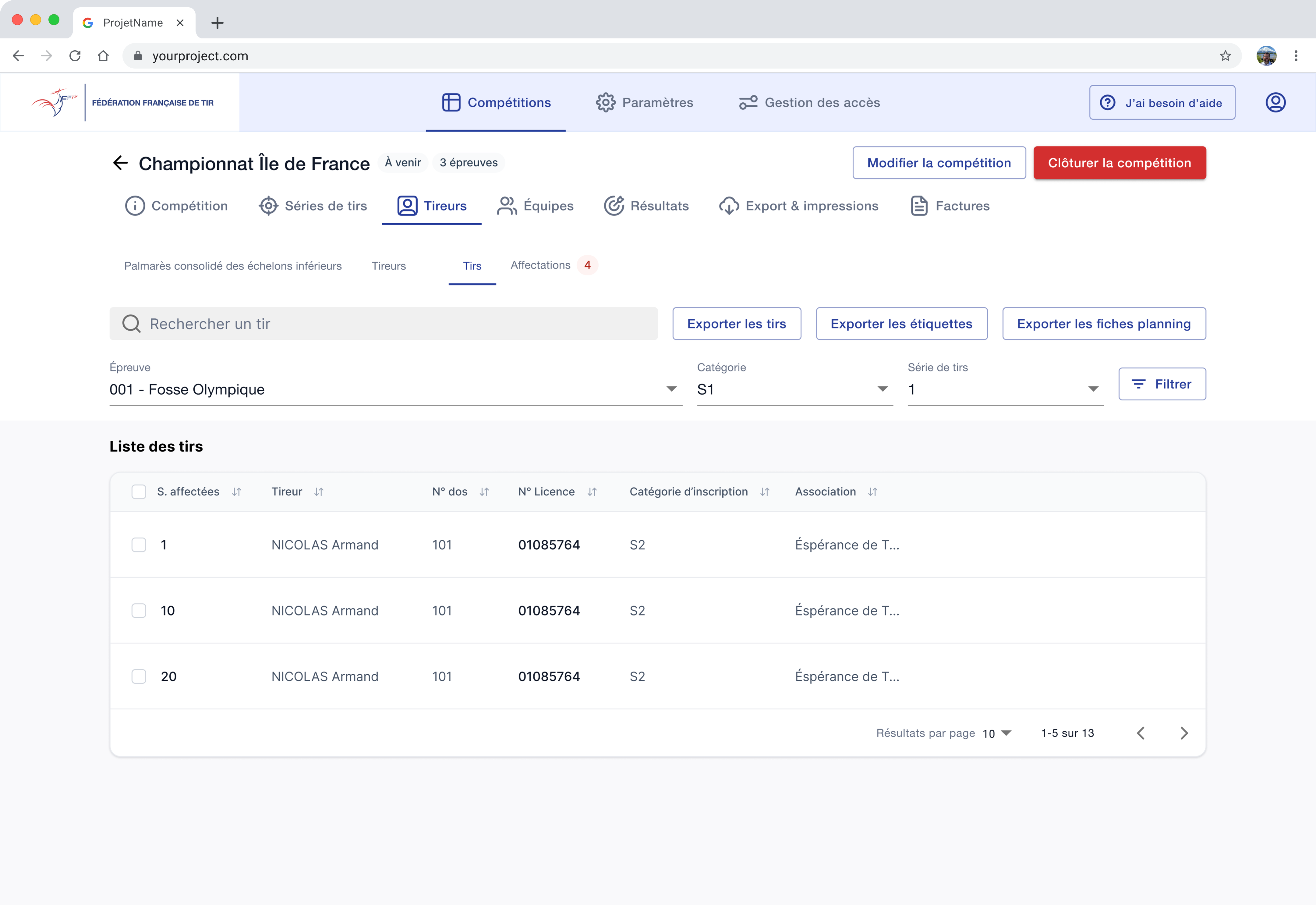Close the ProjetName browser tab
This screenshot has height=905, width=1316.
(x=180, y=23)
